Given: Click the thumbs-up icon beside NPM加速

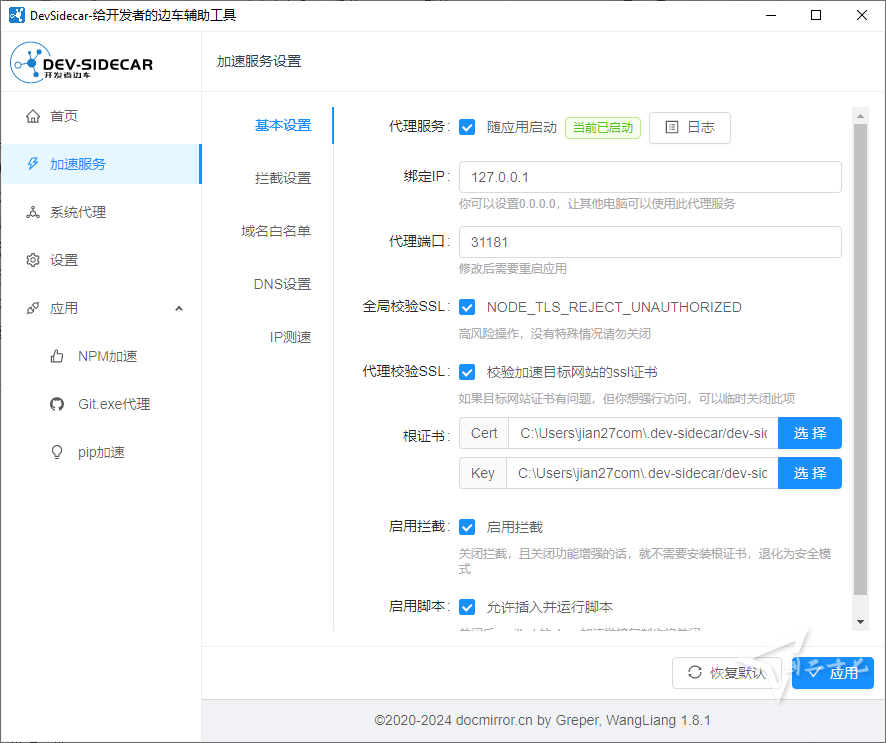Looking at the screenshot, I should pyautogui.click(x=57, y=357).
